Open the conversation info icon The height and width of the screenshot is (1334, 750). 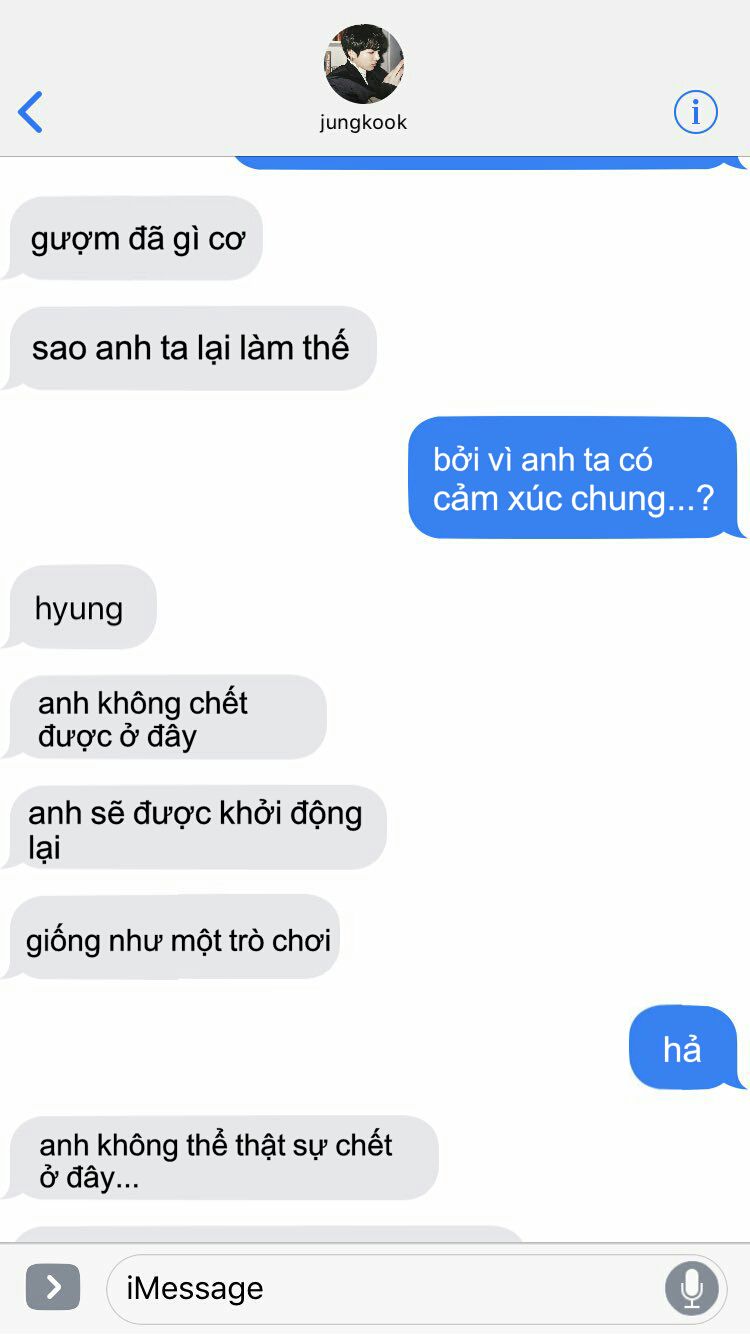click(696, 111)
